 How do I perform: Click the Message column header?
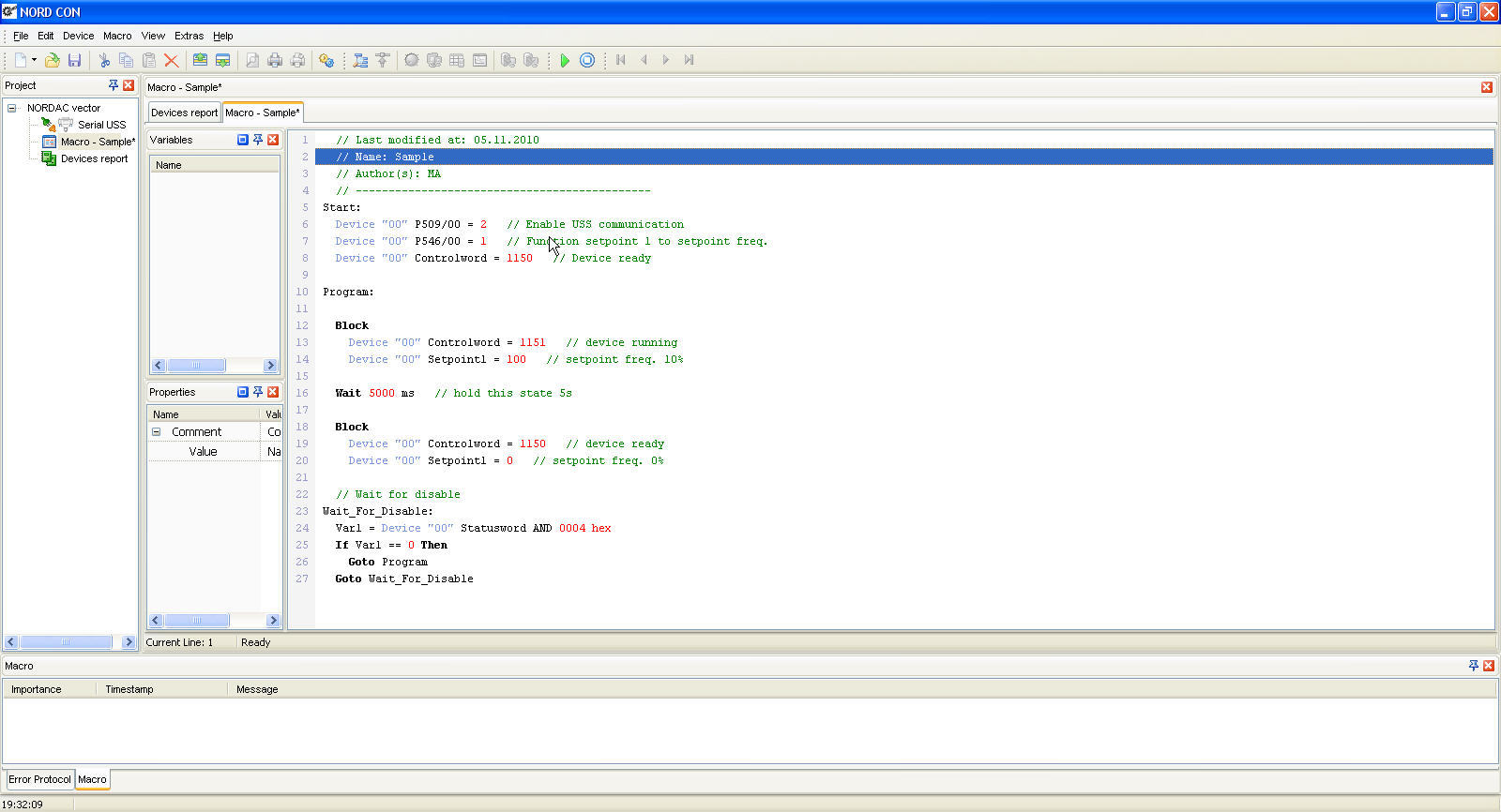tap(861, 689)
